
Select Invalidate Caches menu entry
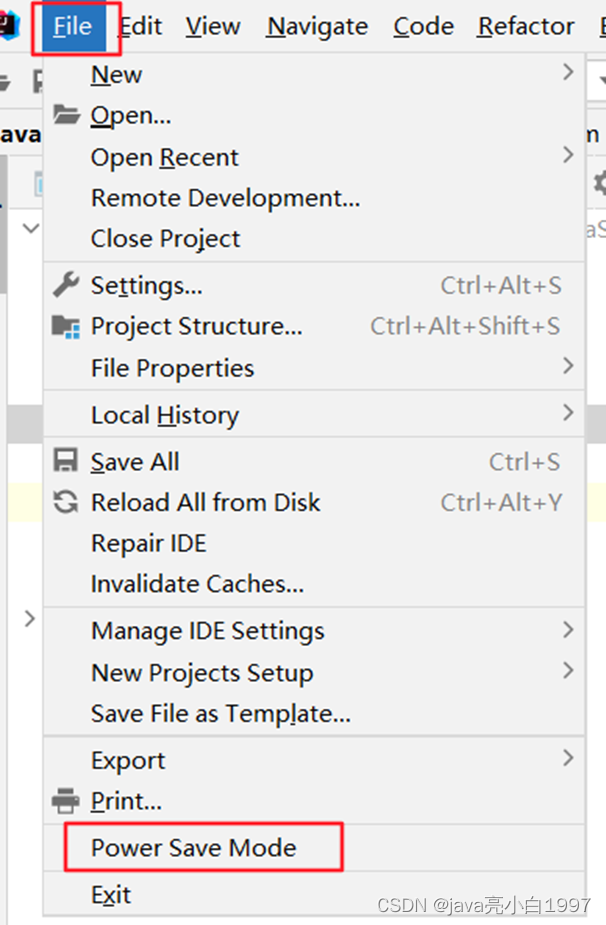pos(197,583)
